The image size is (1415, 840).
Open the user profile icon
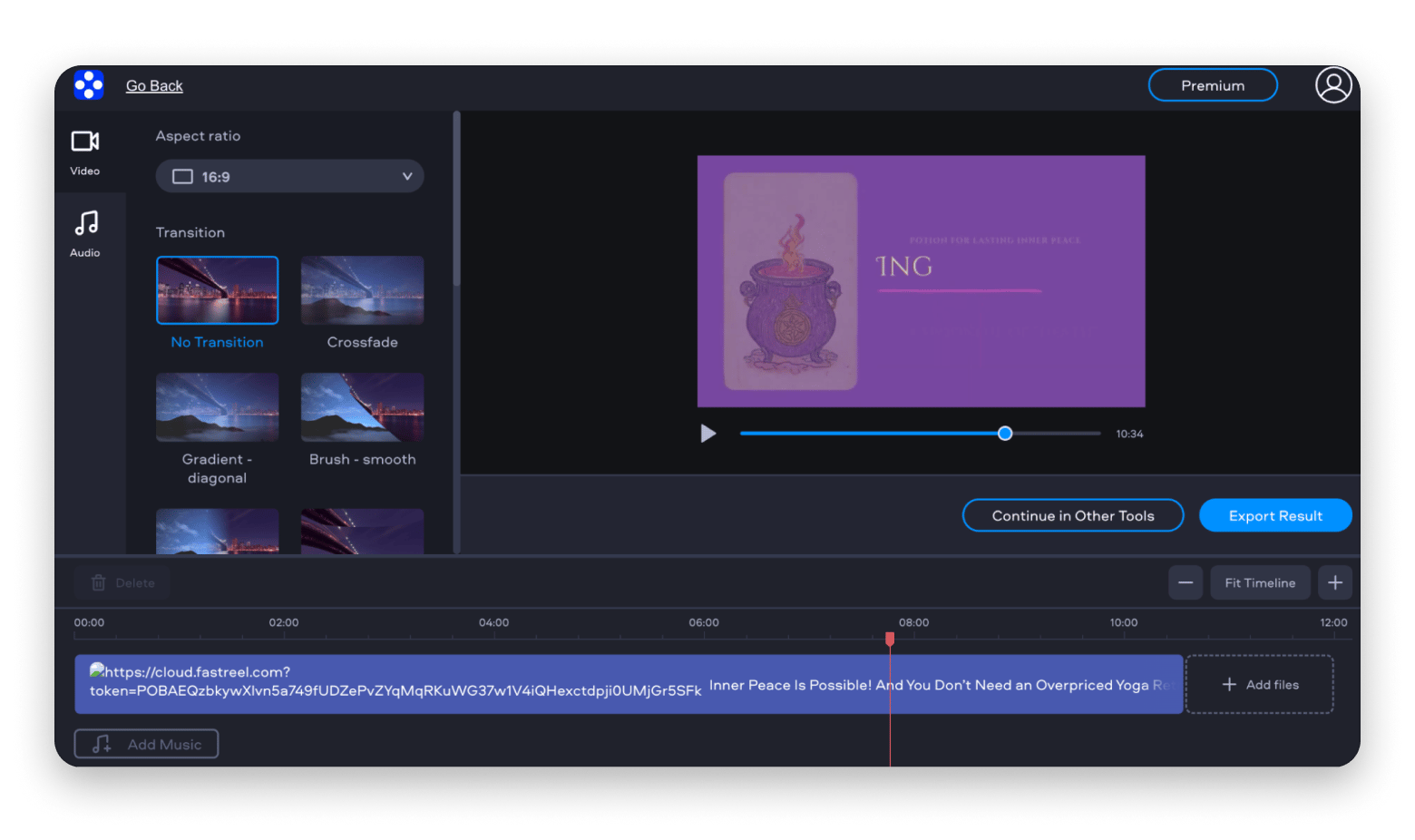[x=1332, y=85]
